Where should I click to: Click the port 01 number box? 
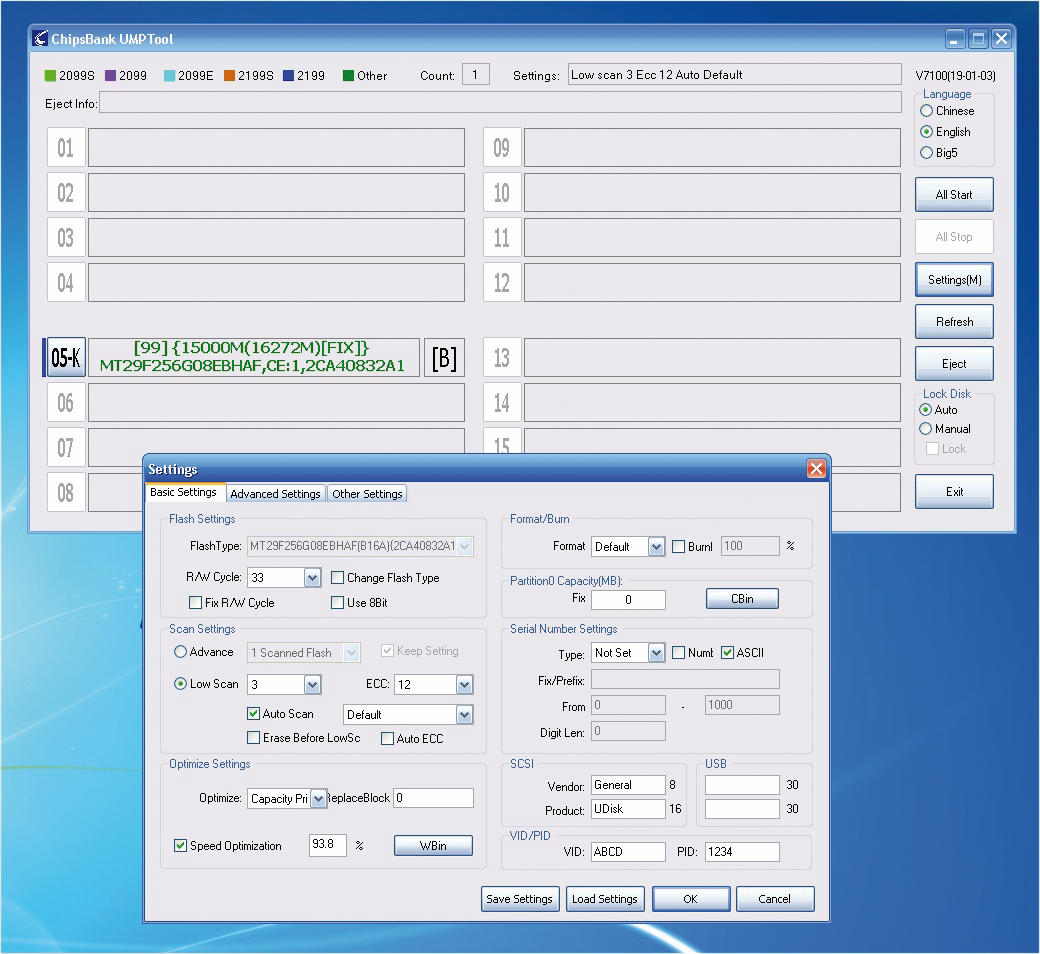(66, 147)
